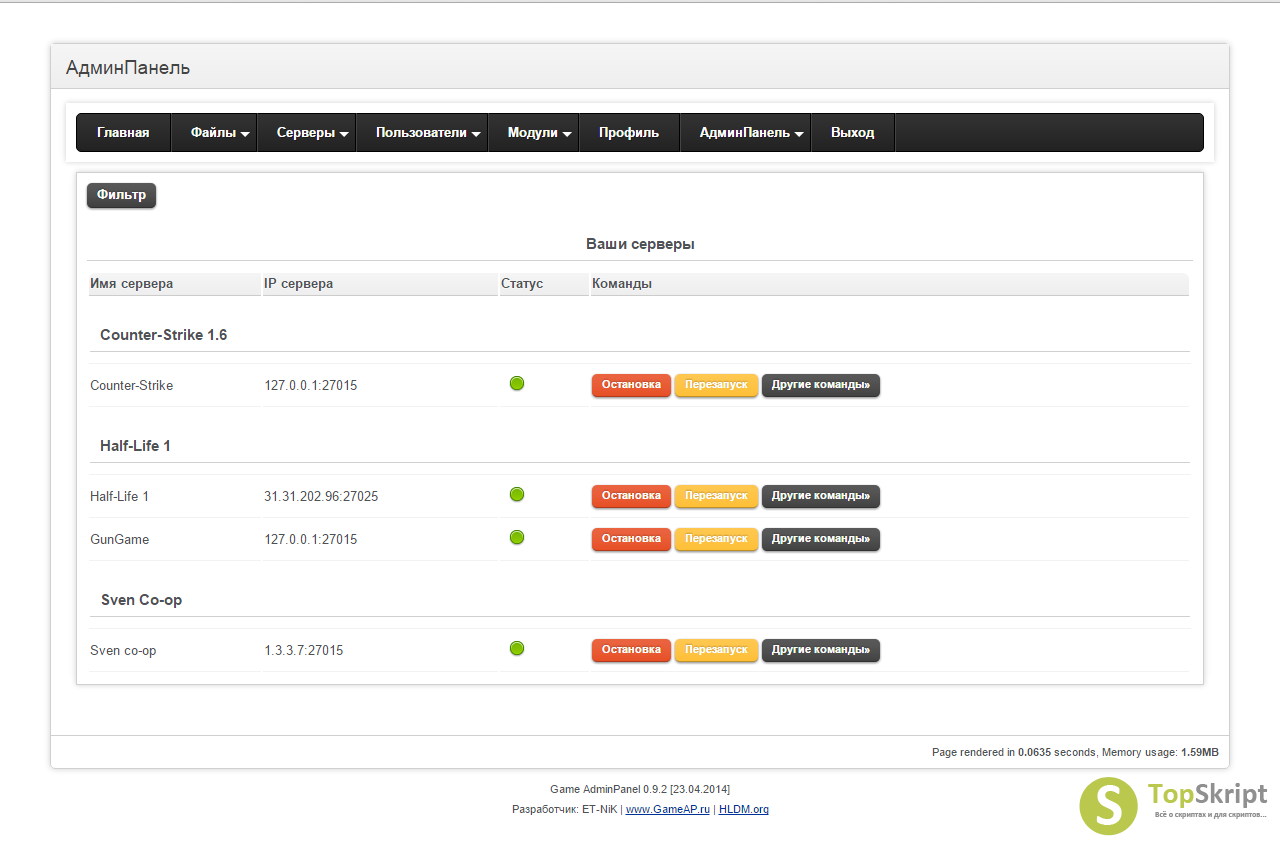
Task: Select the Sven co-op server name
Action: (x=123, y=651)
